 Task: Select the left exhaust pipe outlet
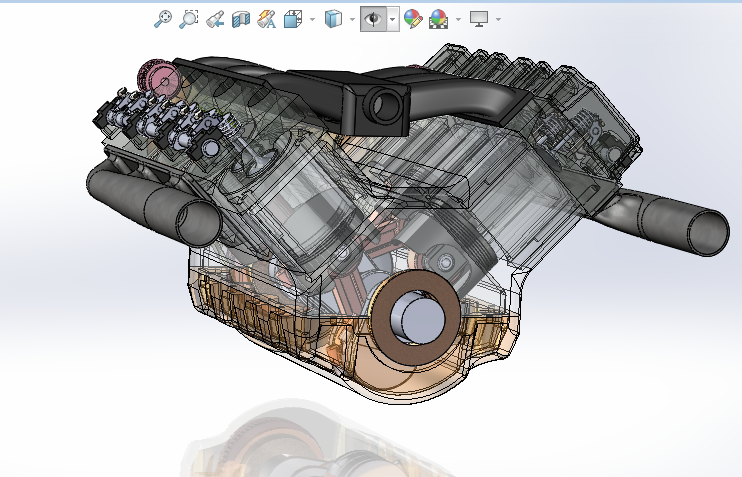coord(199,222)
